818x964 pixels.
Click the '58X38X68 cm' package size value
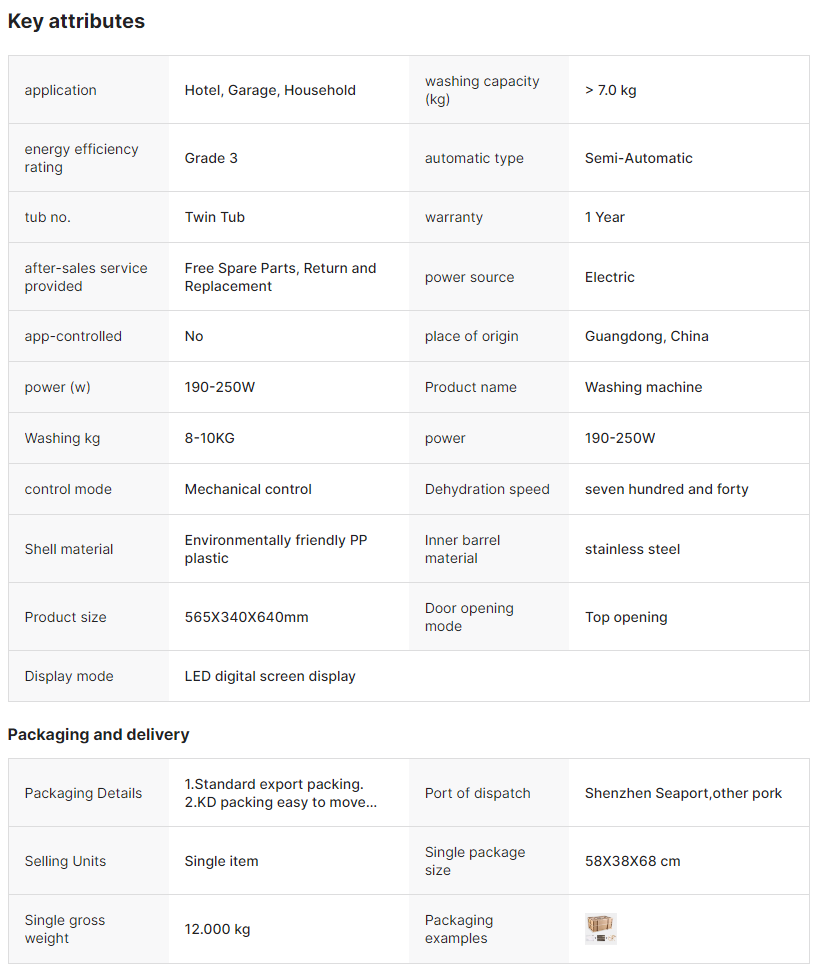coord(632,861)
